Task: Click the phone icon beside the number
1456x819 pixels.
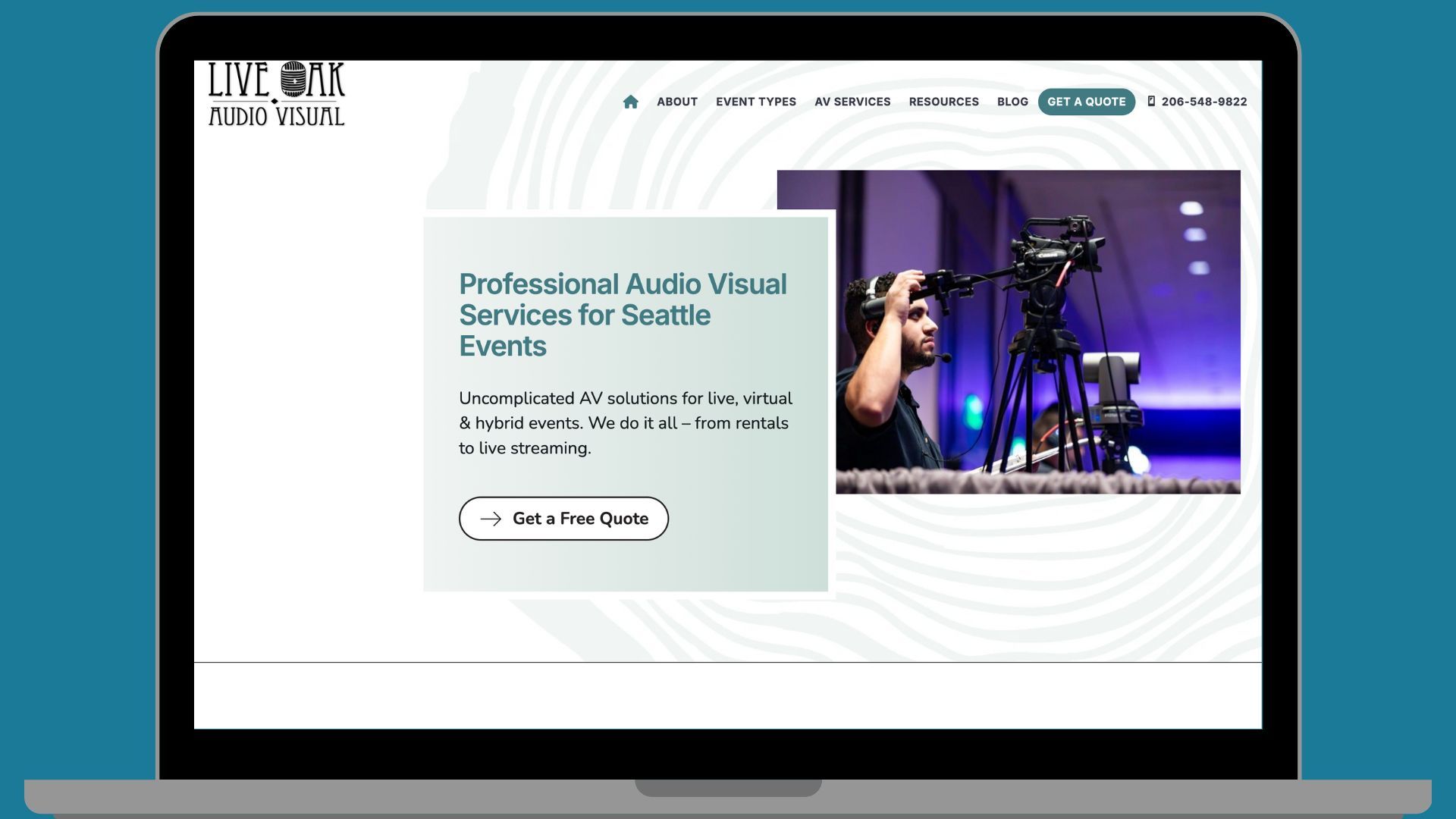Action: (x=1151, y=102)
